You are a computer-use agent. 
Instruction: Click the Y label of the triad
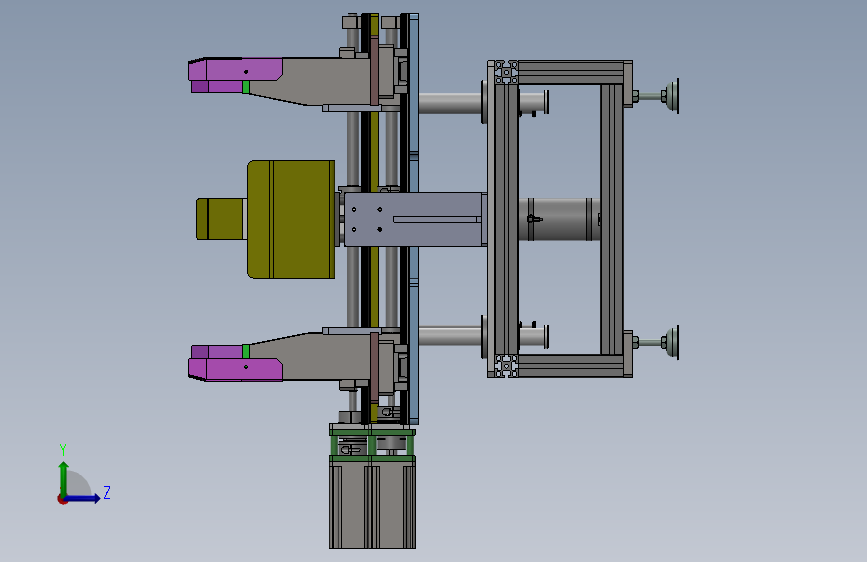[x=63, y=450]
